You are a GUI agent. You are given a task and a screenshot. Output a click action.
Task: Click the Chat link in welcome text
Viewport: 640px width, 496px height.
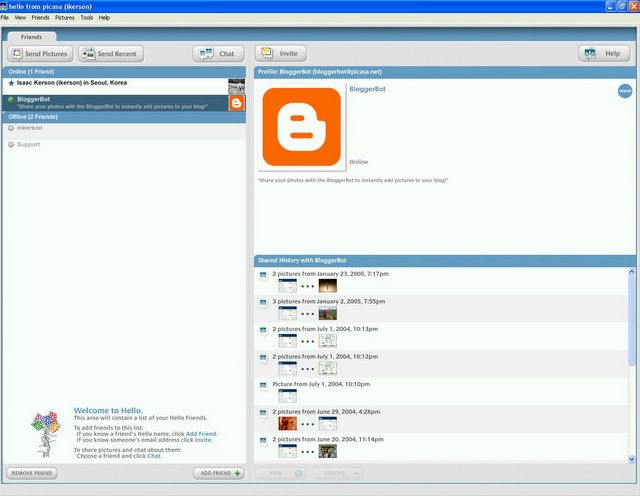pyautogui.click(x=154, y=456)
